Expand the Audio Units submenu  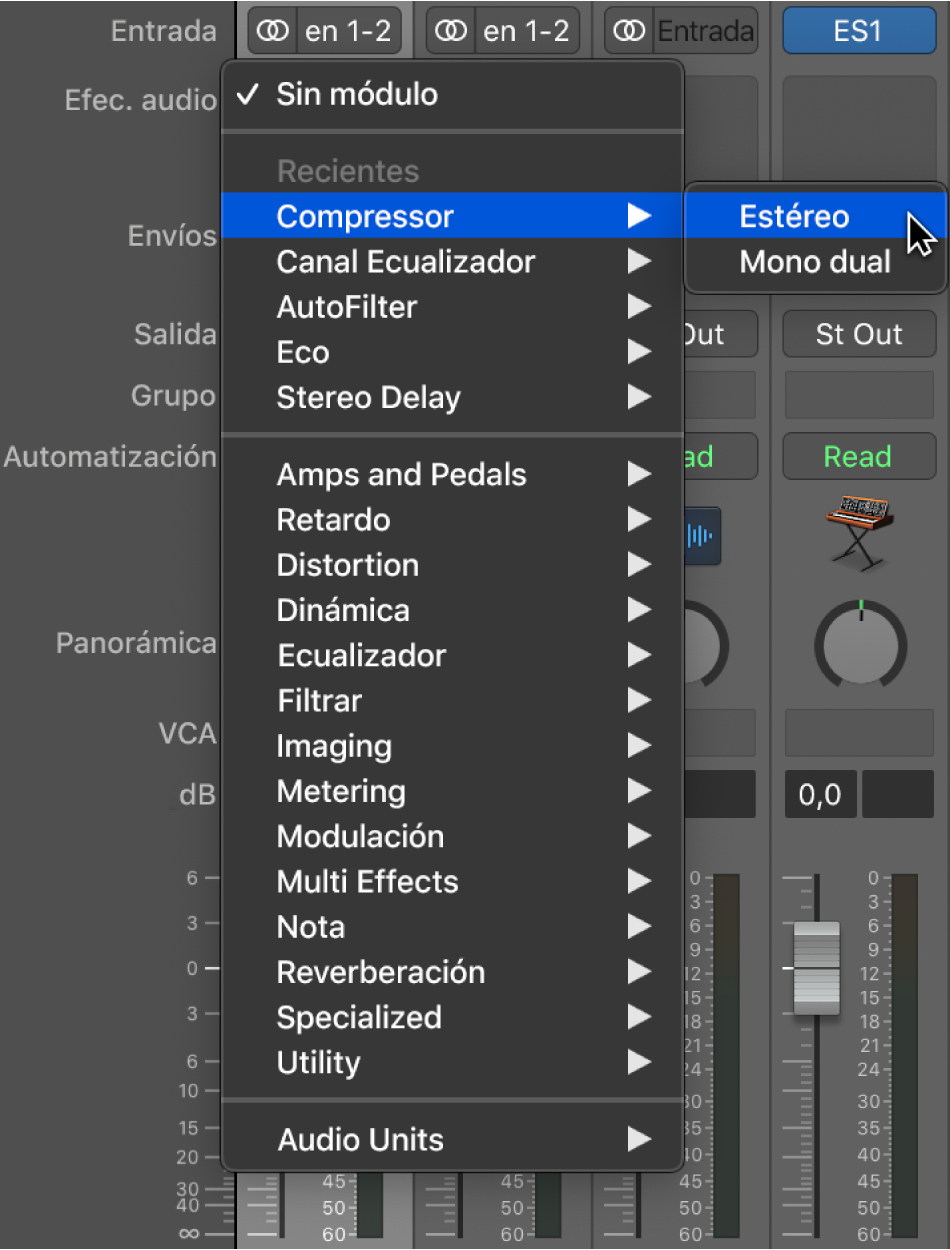[x=360, y=1140]
